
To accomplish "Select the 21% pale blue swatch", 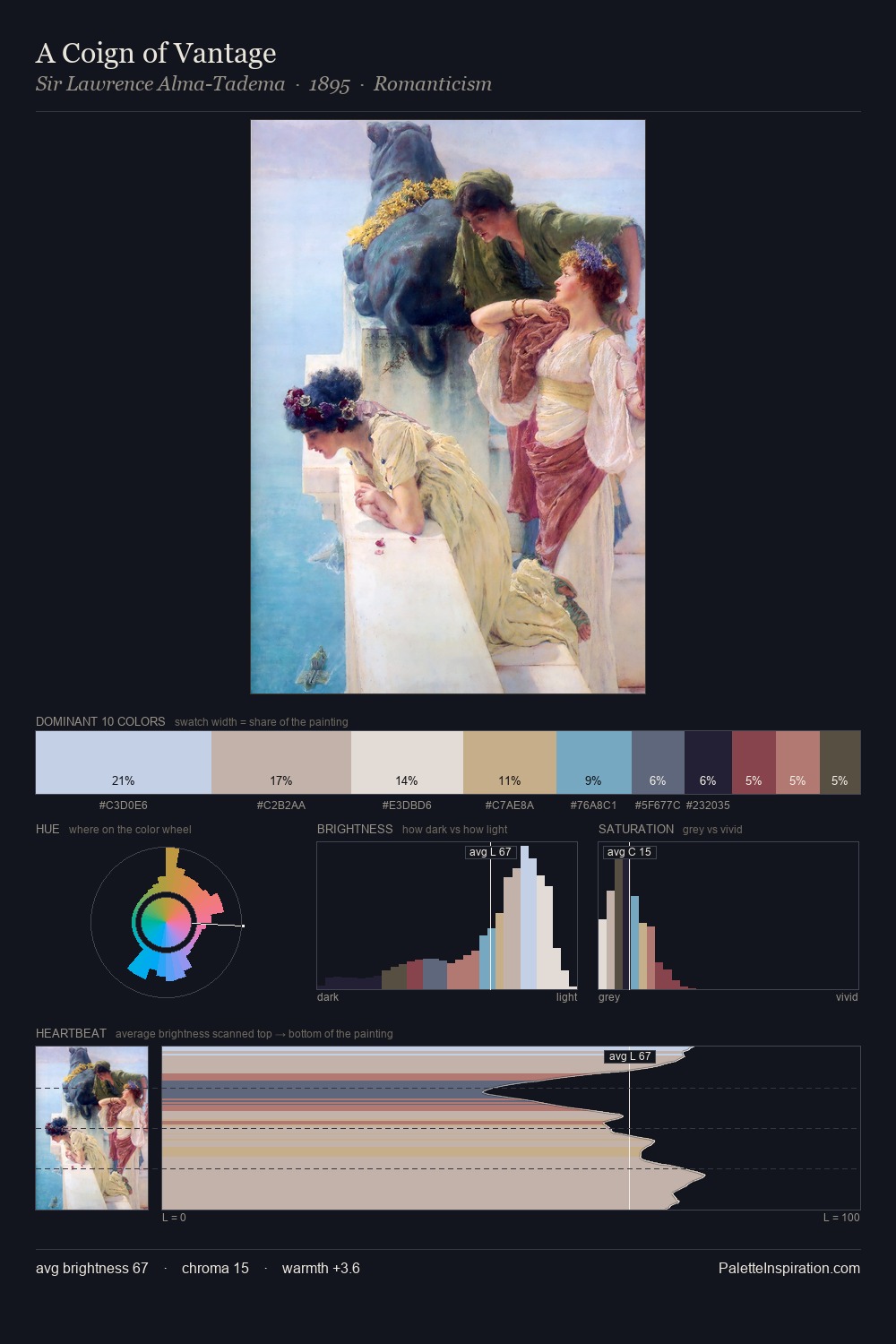I will (124, 762).
